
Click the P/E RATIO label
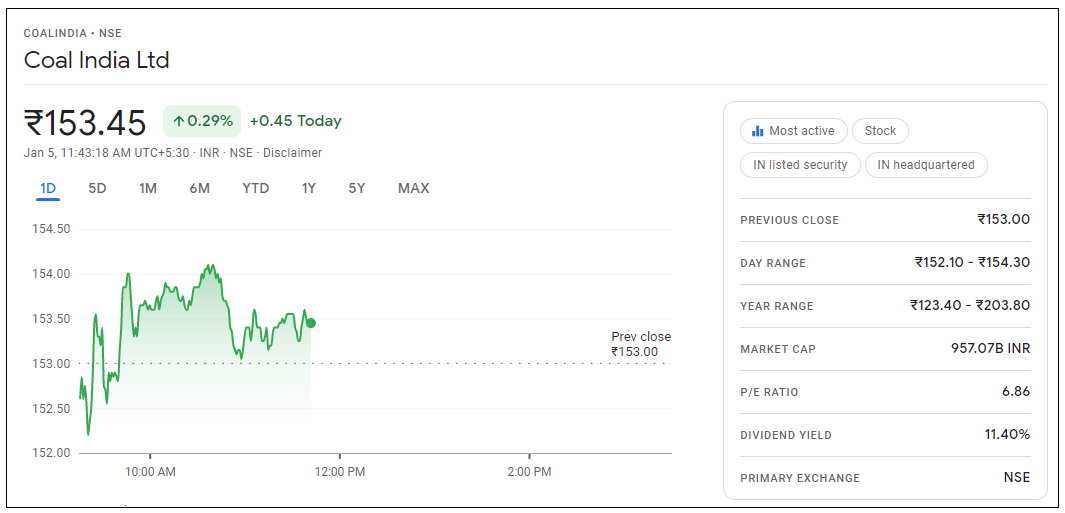[x=770, y=392]
